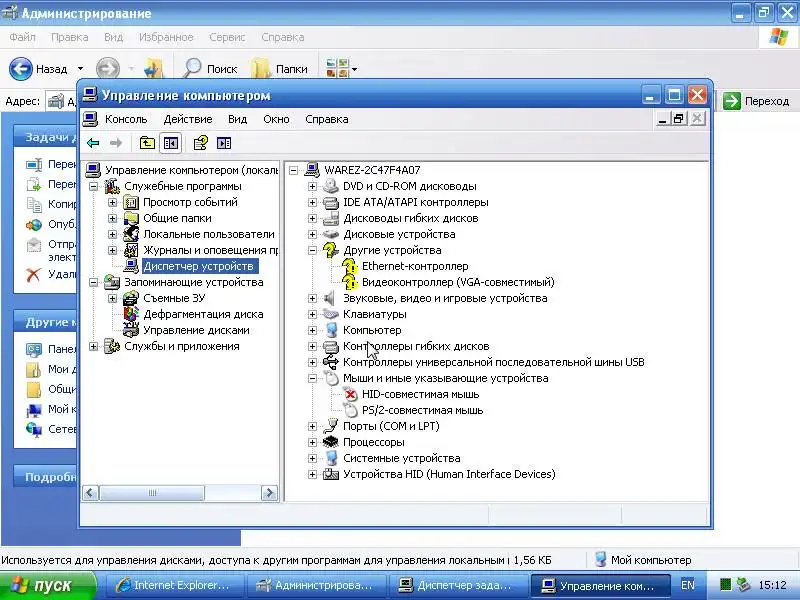Click the Видеоконтроллер (VGA-совместимый) warning icon
This screenshot has width=800, height=600.
pyautogui.click(x=349, y=282)
